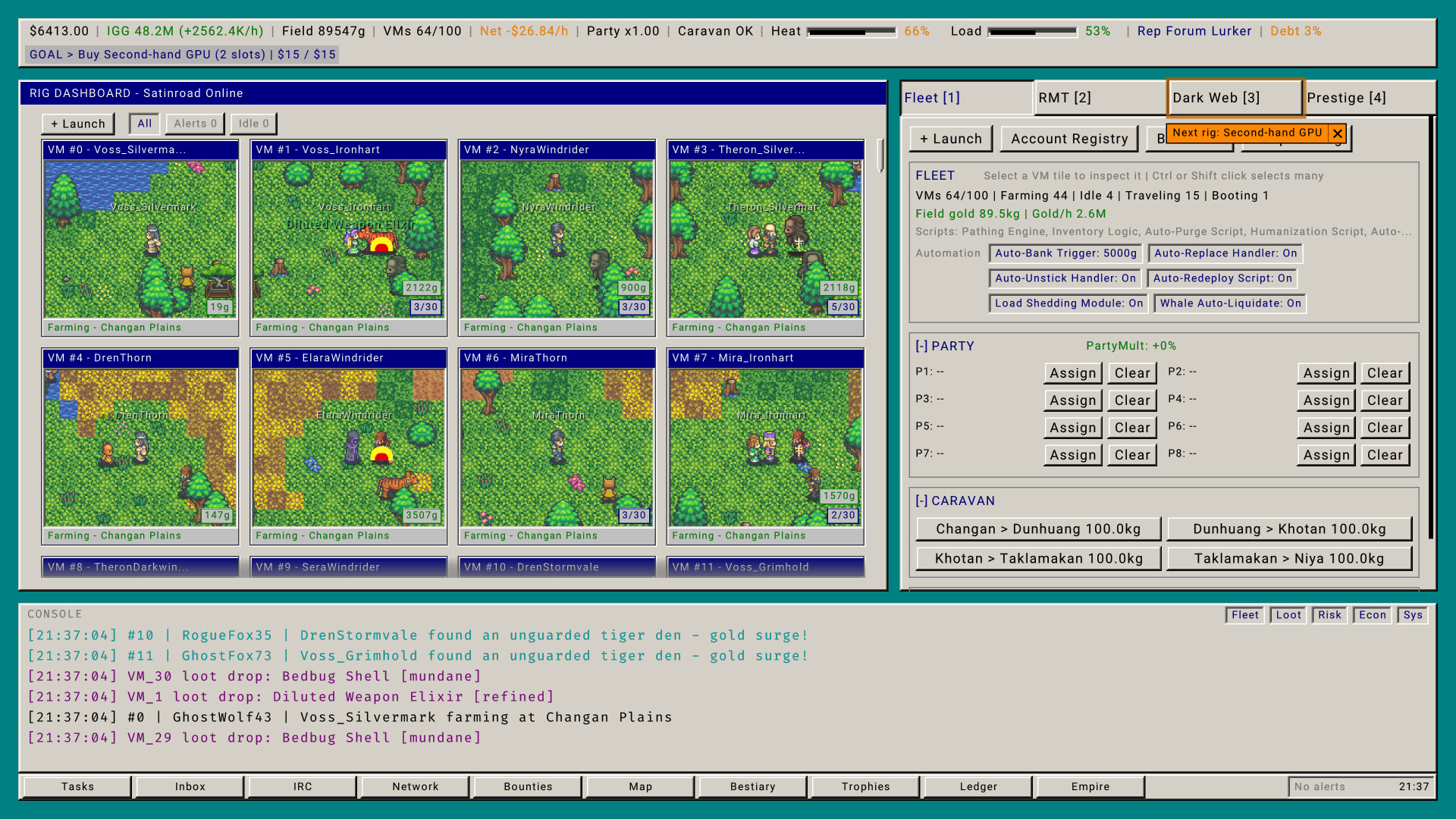Toggle Auto-Unstick Handler automation
The image size is (1456, 819).
point(1065,278)
